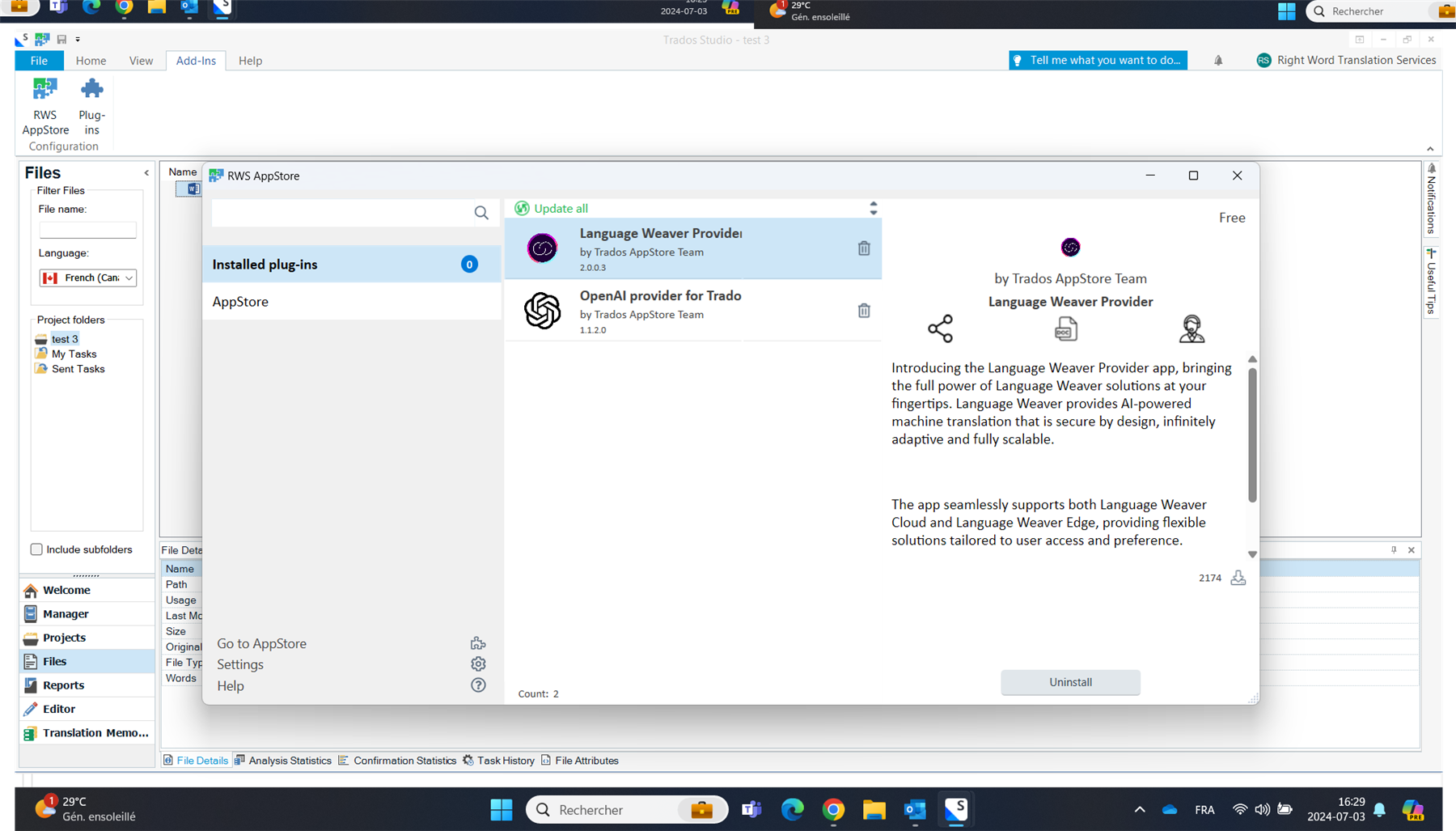Open Settings in RWS AppStore sidebar
This screenshot has width=1456, height=831.
tap(240, 664)
